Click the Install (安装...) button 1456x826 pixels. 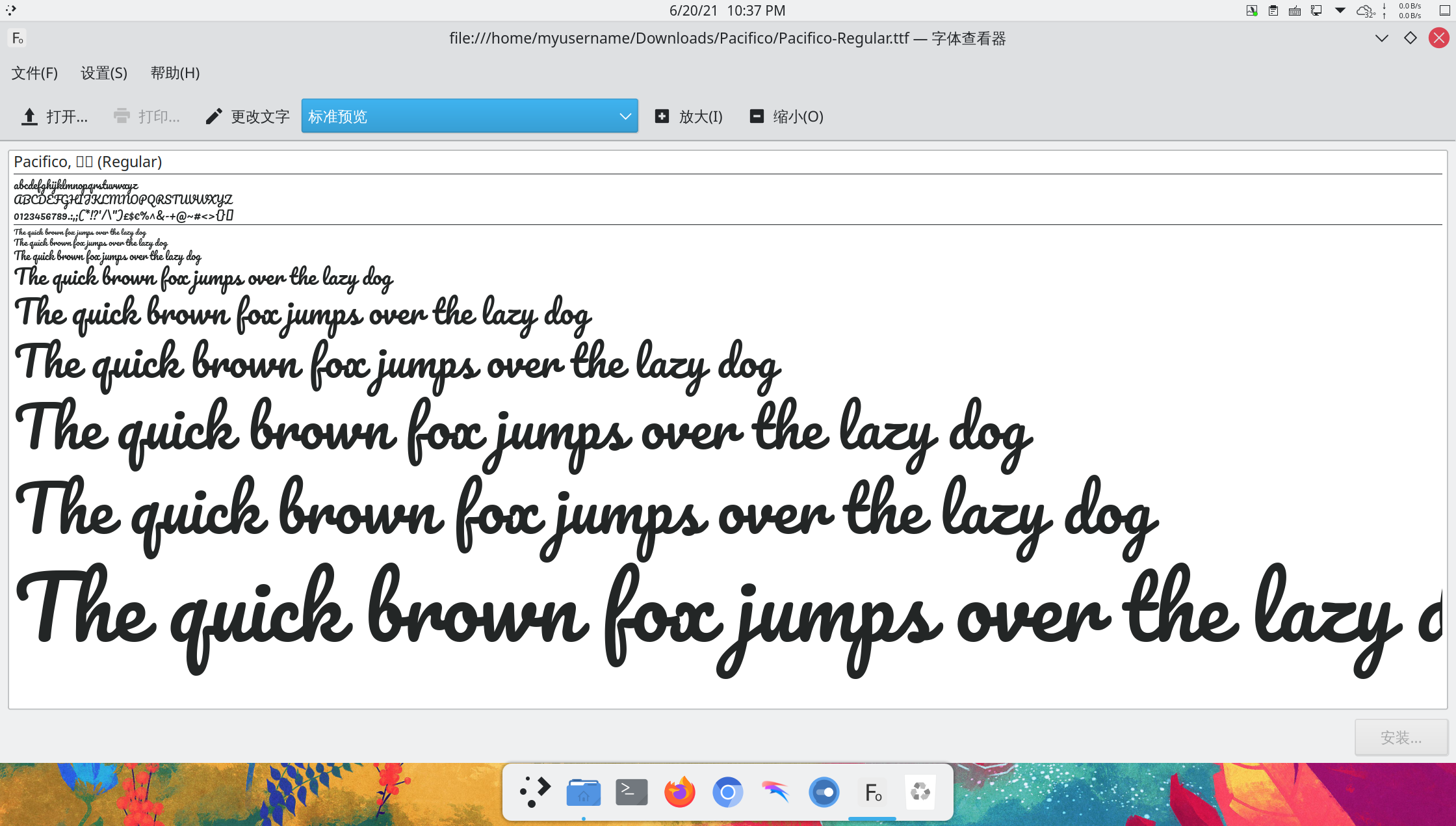[1401, 738]
